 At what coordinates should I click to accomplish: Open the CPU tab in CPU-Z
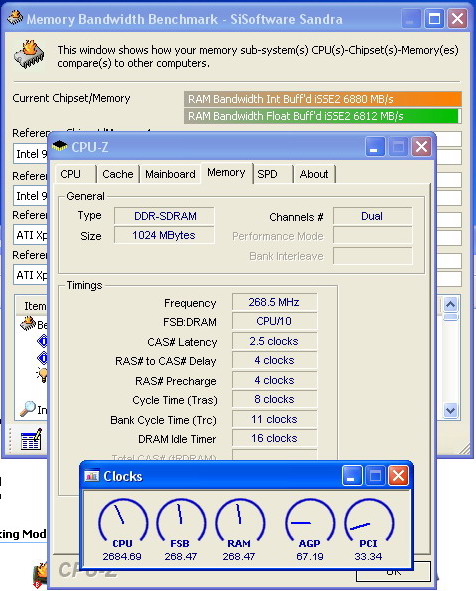(x=74, y=174)
